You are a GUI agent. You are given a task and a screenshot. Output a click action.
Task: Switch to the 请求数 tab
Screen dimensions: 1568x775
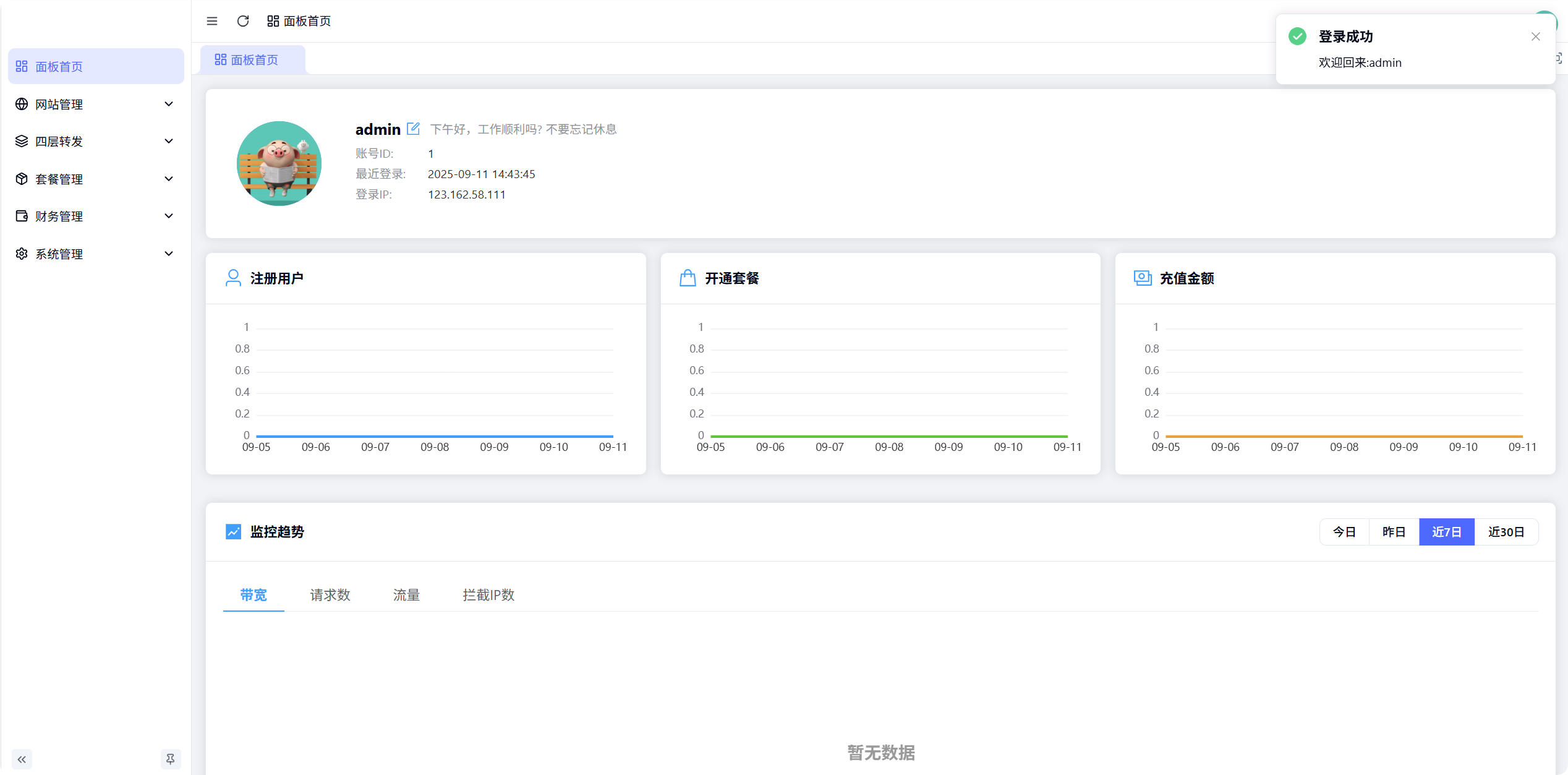pos(330,594)
